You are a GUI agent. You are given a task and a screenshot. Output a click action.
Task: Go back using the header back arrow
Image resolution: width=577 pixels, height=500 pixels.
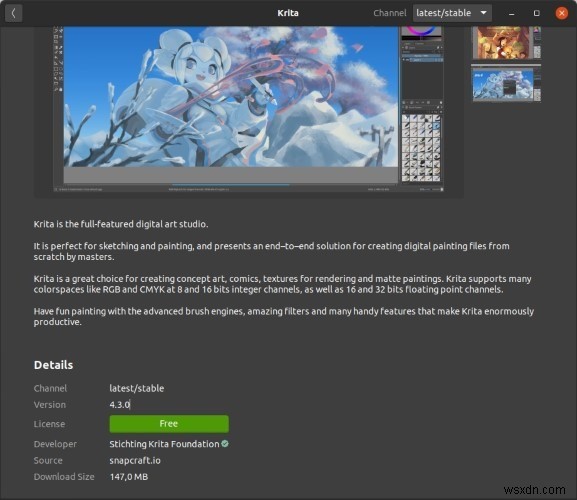tap(14, 13)
